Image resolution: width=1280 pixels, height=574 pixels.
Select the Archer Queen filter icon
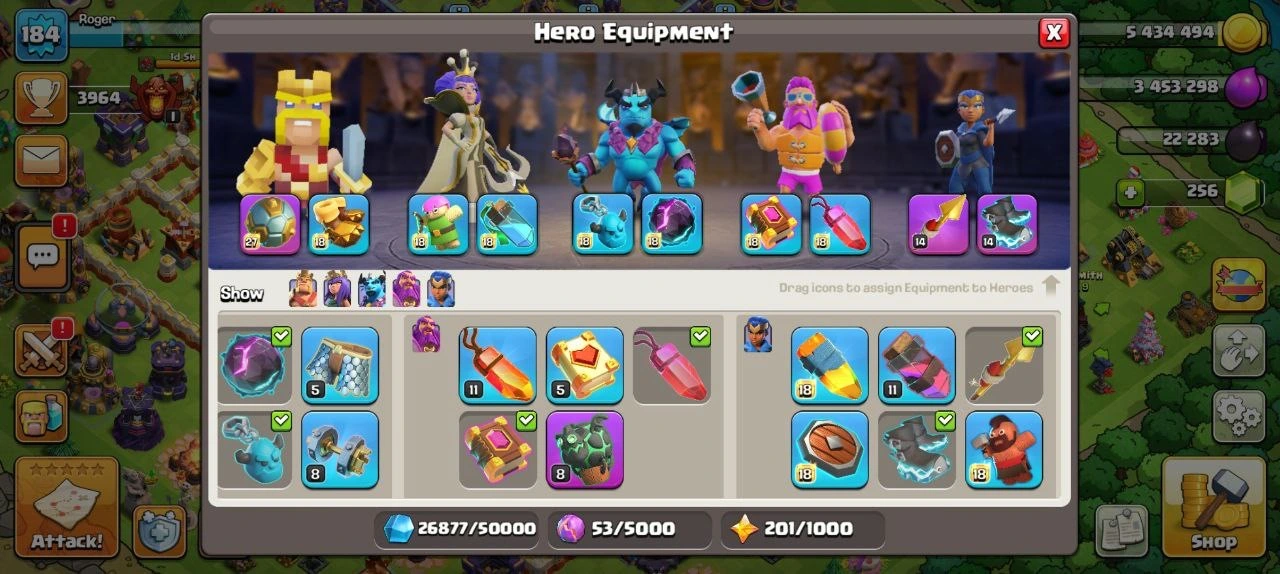point(337,289)
